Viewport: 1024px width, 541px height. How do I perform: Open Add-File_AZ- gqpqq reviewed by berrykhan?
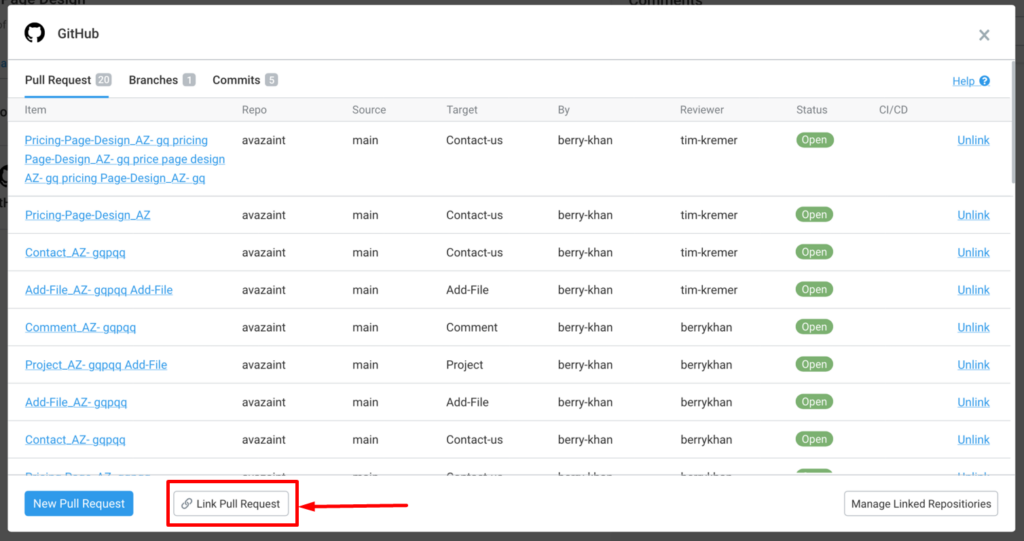[x=76, y=402]
